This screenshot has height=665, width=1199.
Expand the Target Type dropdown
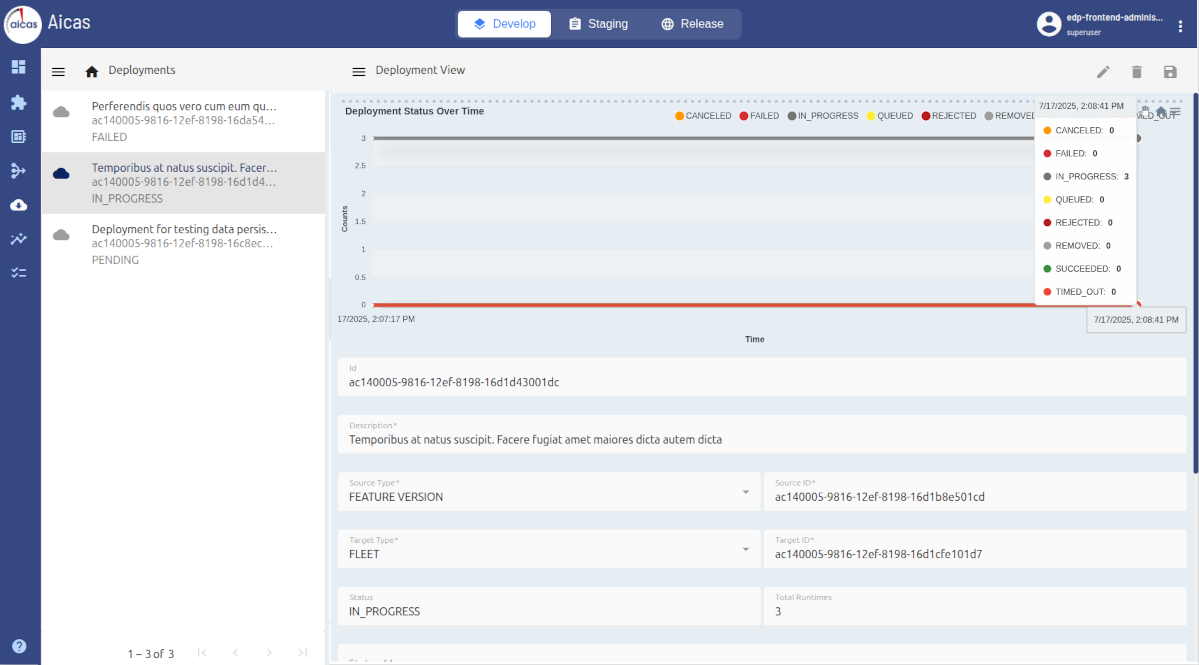745,549
